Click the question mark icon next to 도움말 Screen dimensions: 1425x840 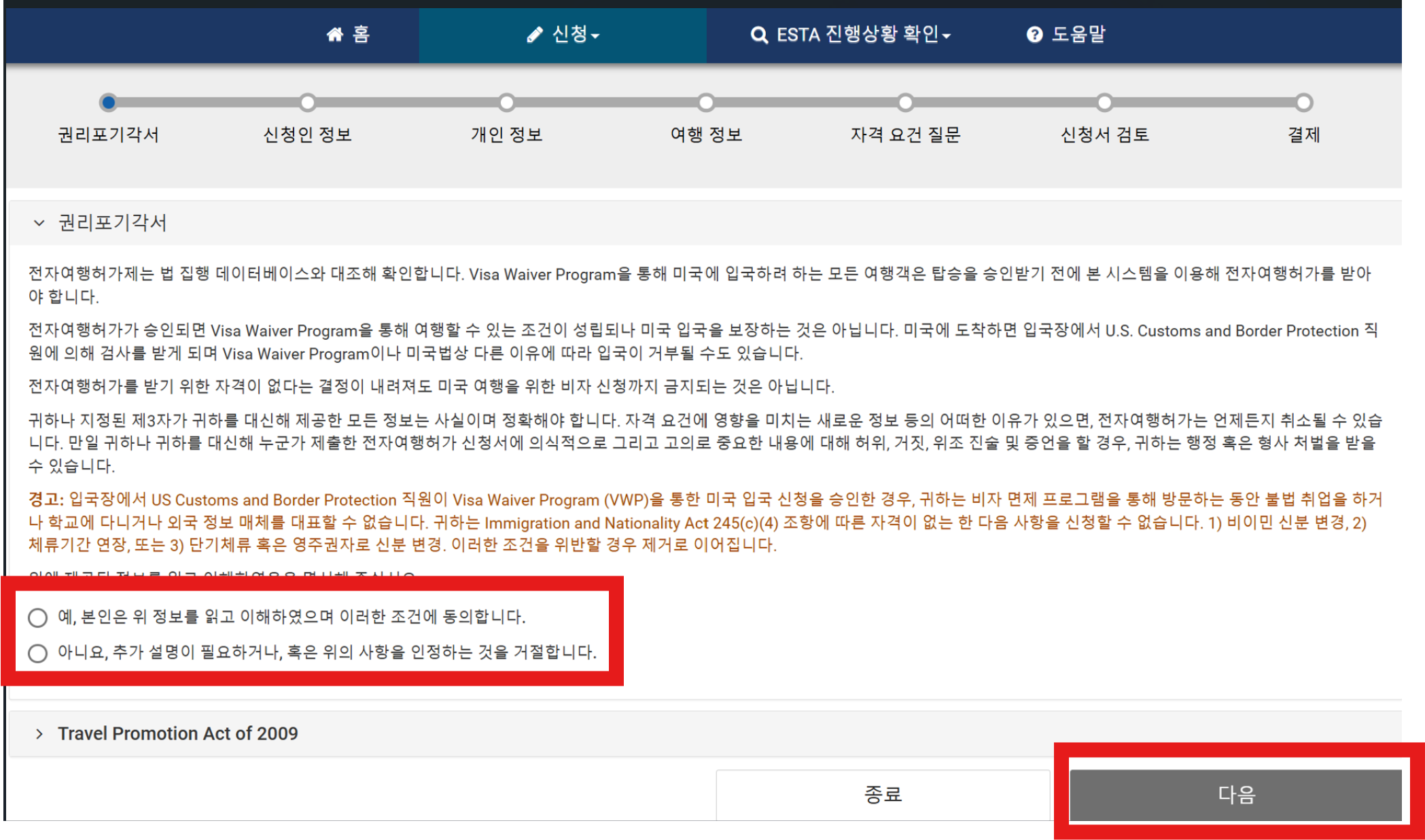1032,35
